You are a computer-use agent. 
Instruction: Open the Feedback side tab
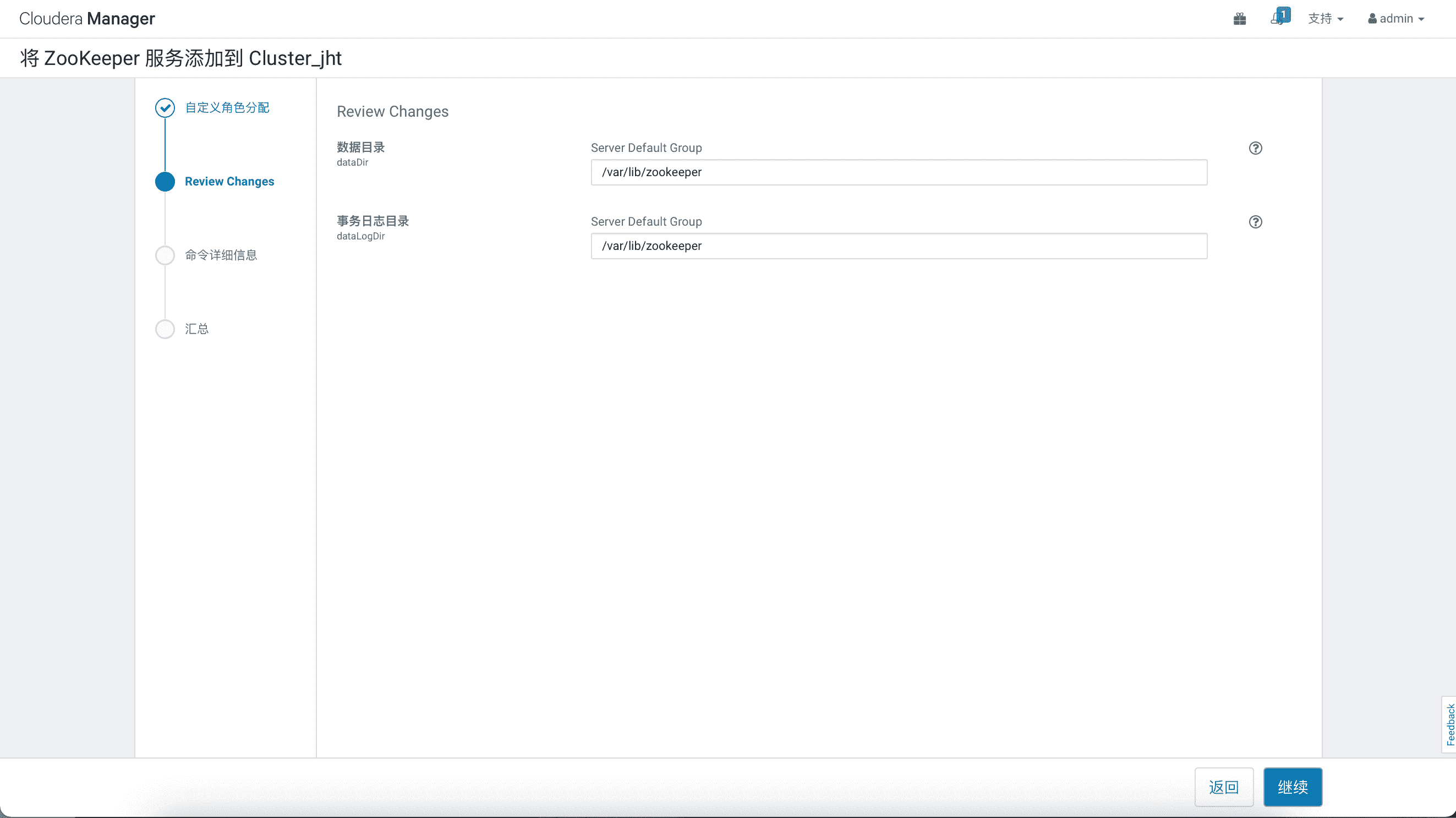1449,725
